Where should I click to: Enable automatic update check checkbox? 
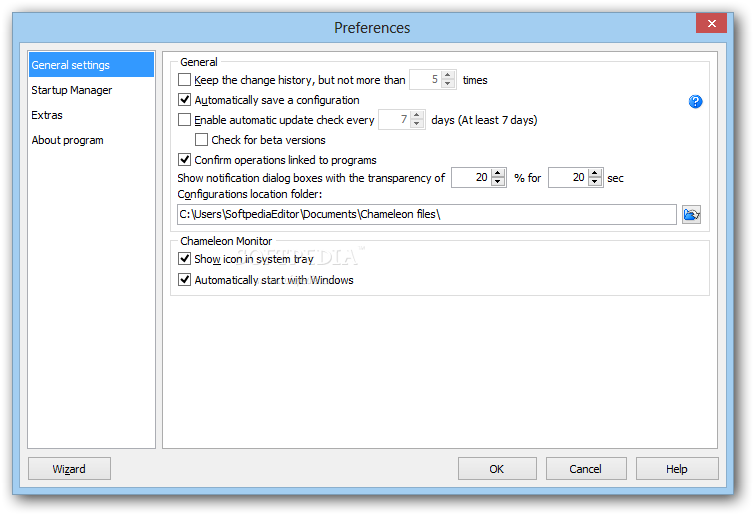(184, 120)
